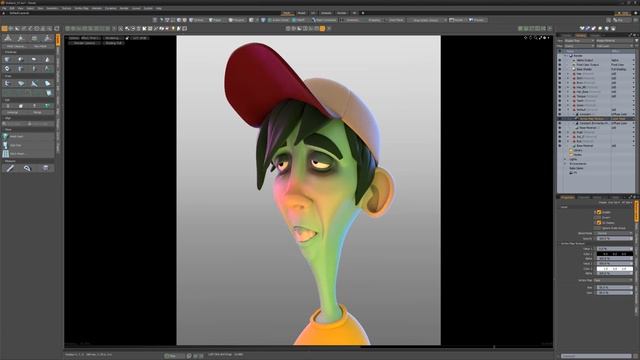640x360 pixels.
Task: Switch to the Shading tab in right panel
Action: click(x=581, y=35)
